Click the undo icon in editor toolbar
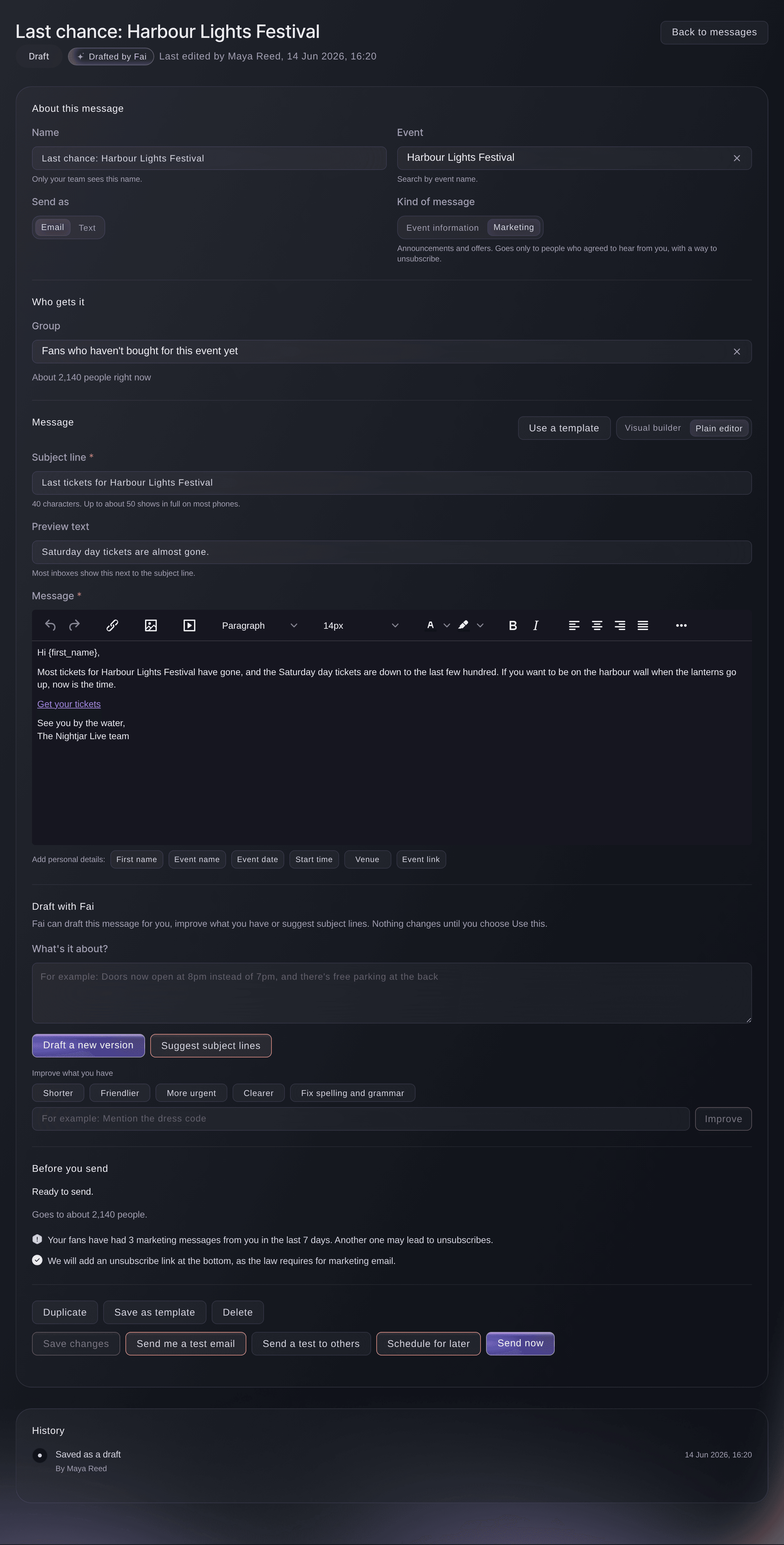Image resolution: width=784 pixels, height=1545 pixels. pos(50,625)
